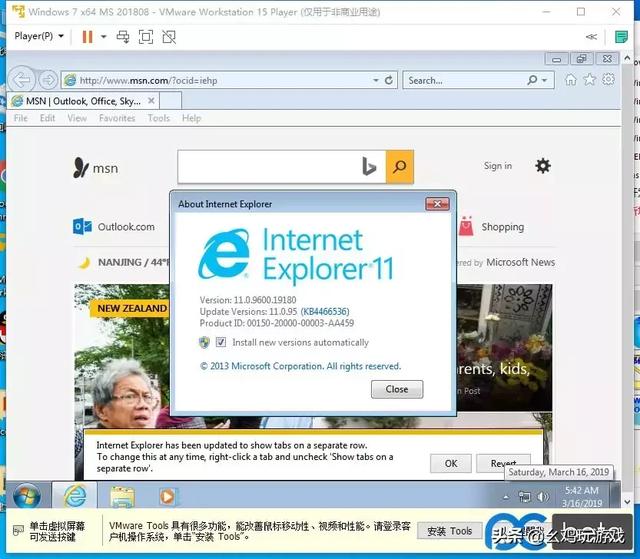Open IE Tools gear icon
This screenshot has height=559, width=640.
click(608, 79)
